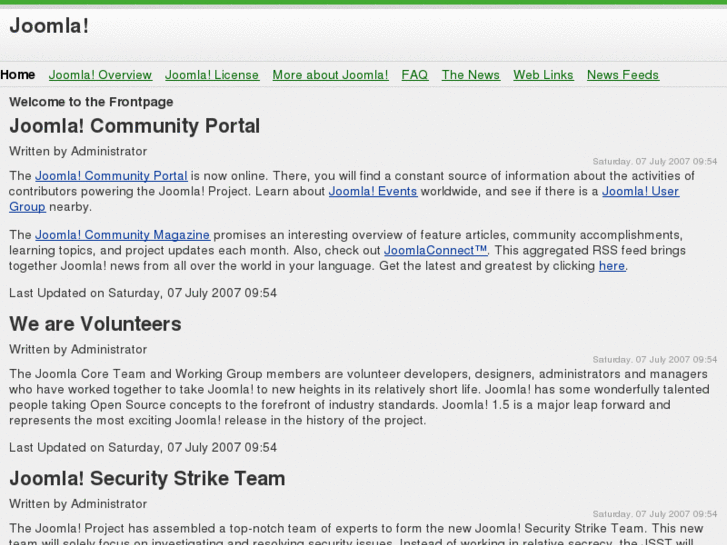The height and width of the screenshot is (545, 727).
Task: Click 'Last Updated' line under Community Portal article
Action: point(143,293)
